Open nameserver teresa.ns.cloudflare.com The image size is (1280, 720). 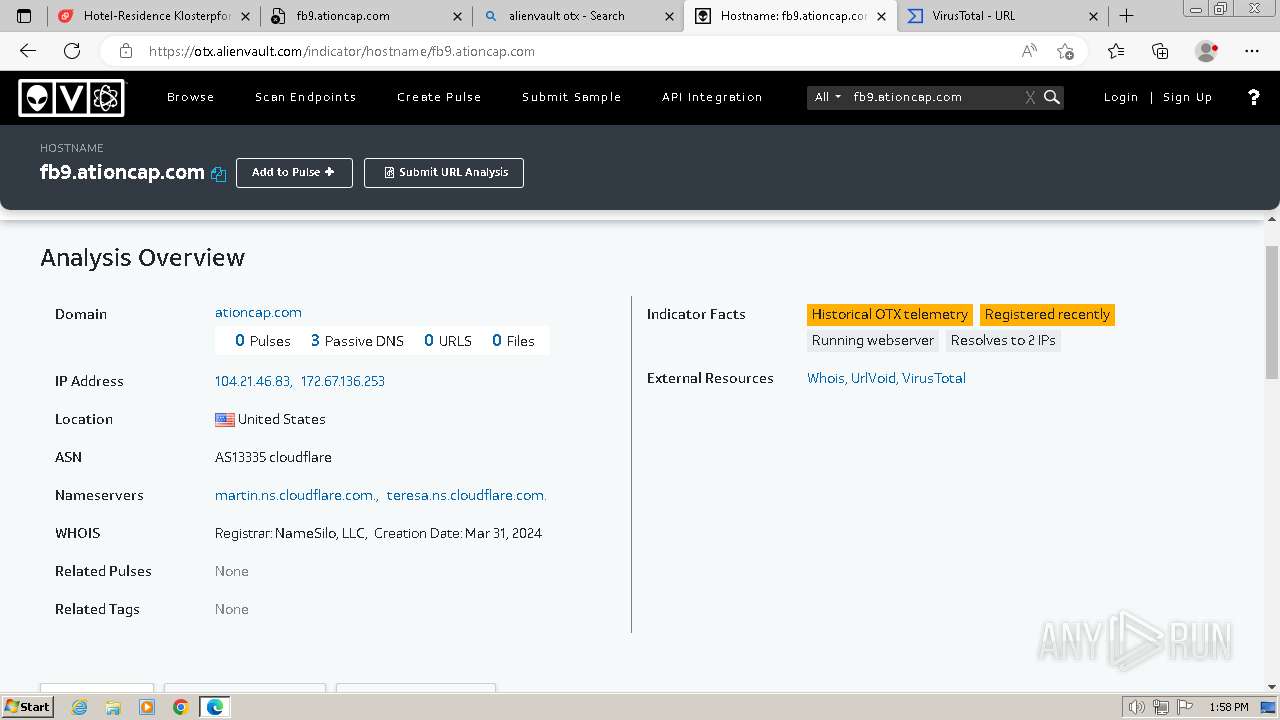(465, 495)
